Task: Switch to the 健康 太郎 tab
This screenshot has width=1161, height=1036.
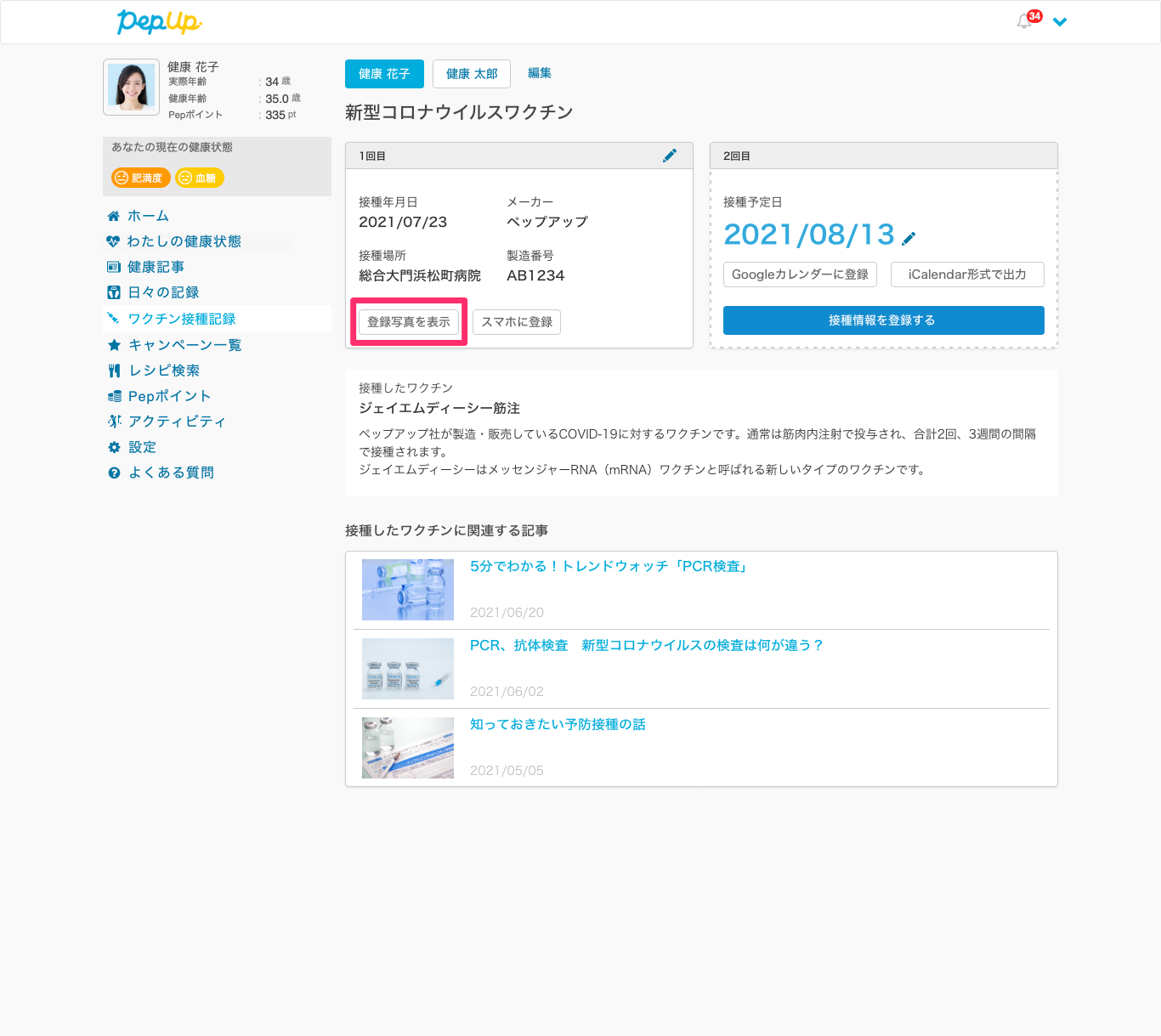Action: coord(472,74)
